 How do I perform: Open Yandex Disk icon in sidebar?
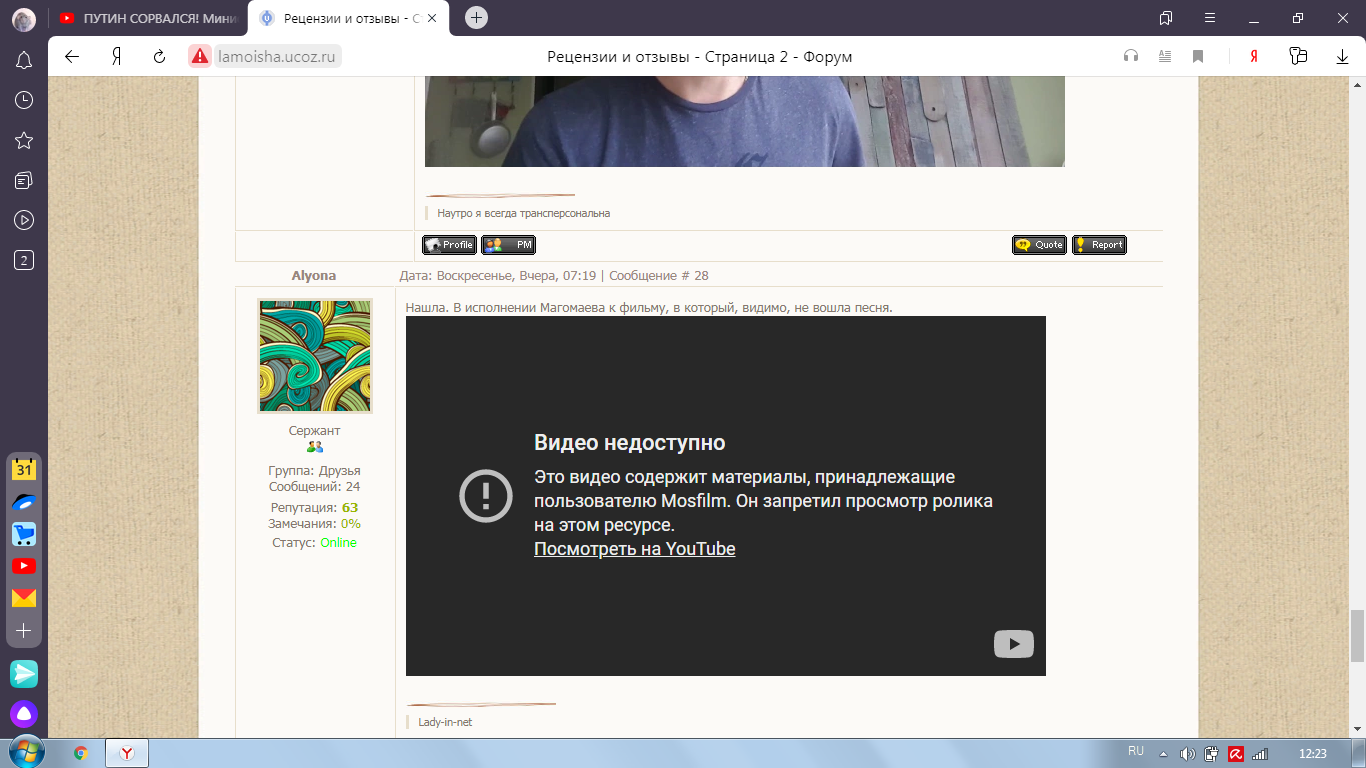point(24,501)
